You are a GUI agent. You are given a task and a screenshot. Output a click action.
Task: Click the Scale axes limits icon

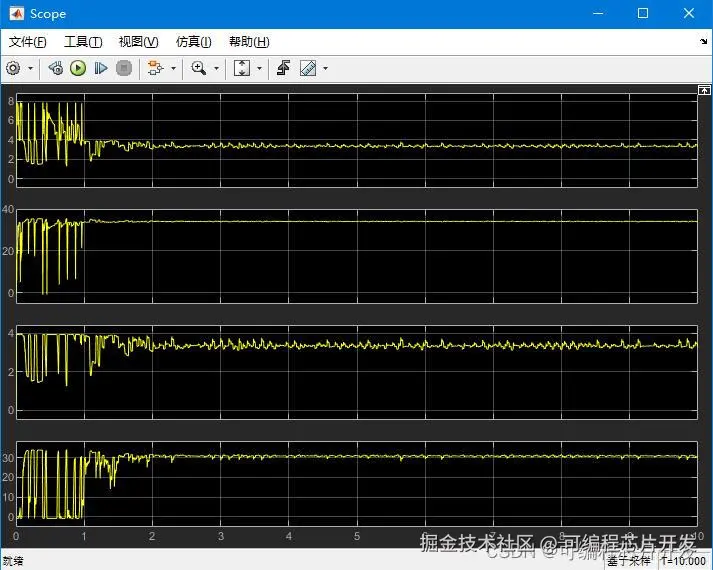[x=242, y=68]
